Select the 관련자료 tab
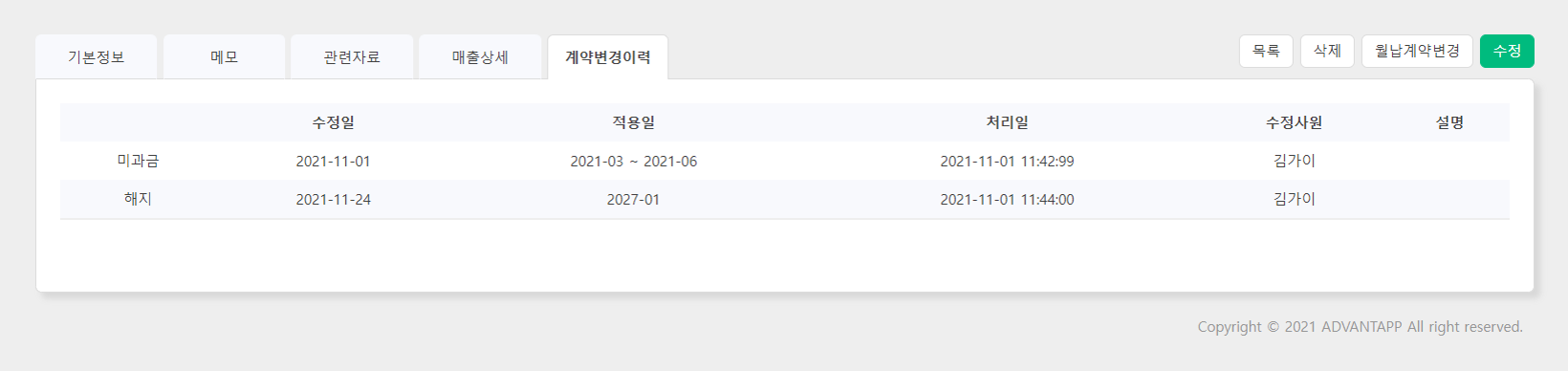Screen dimensions: 1568x371 point(352,57)
